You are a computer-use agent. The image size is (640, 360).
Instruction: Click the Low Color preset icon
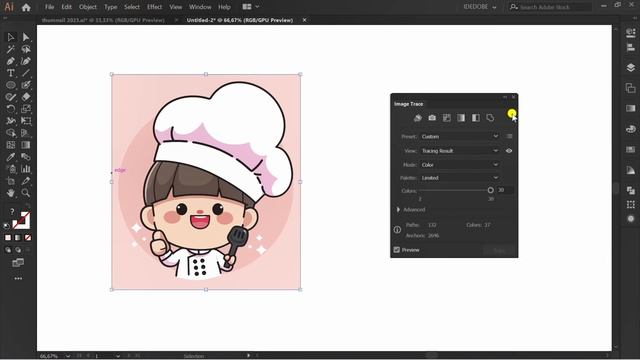pyautogui.click(x=447, y=118)
